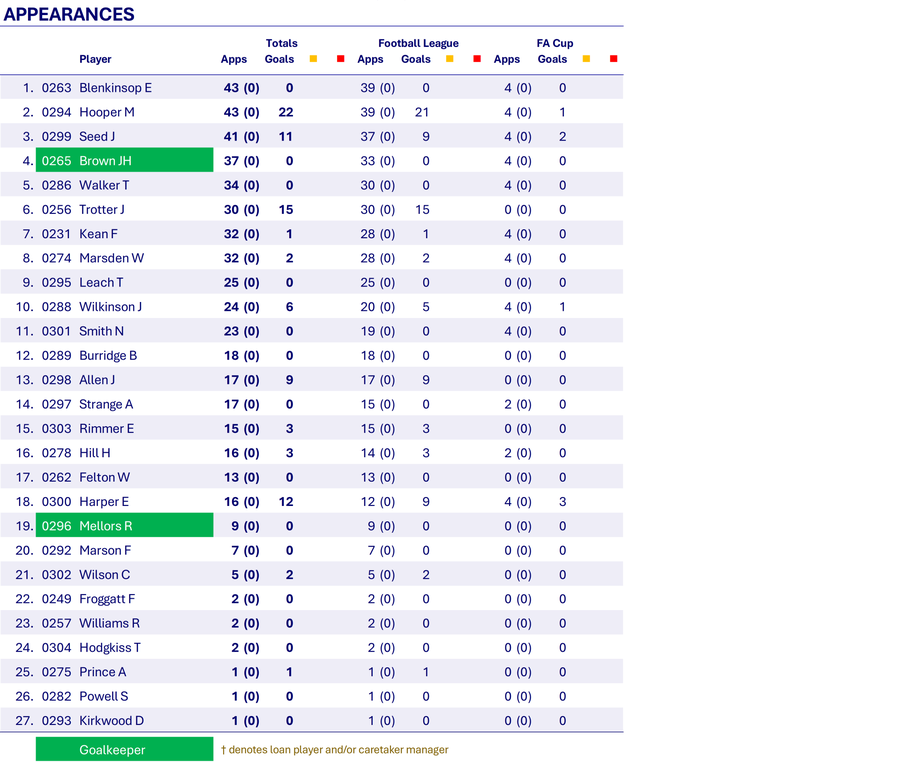
Task: Select goalkeeper row Mellors R
Action: pyautogui.click(x=125, y=526)
